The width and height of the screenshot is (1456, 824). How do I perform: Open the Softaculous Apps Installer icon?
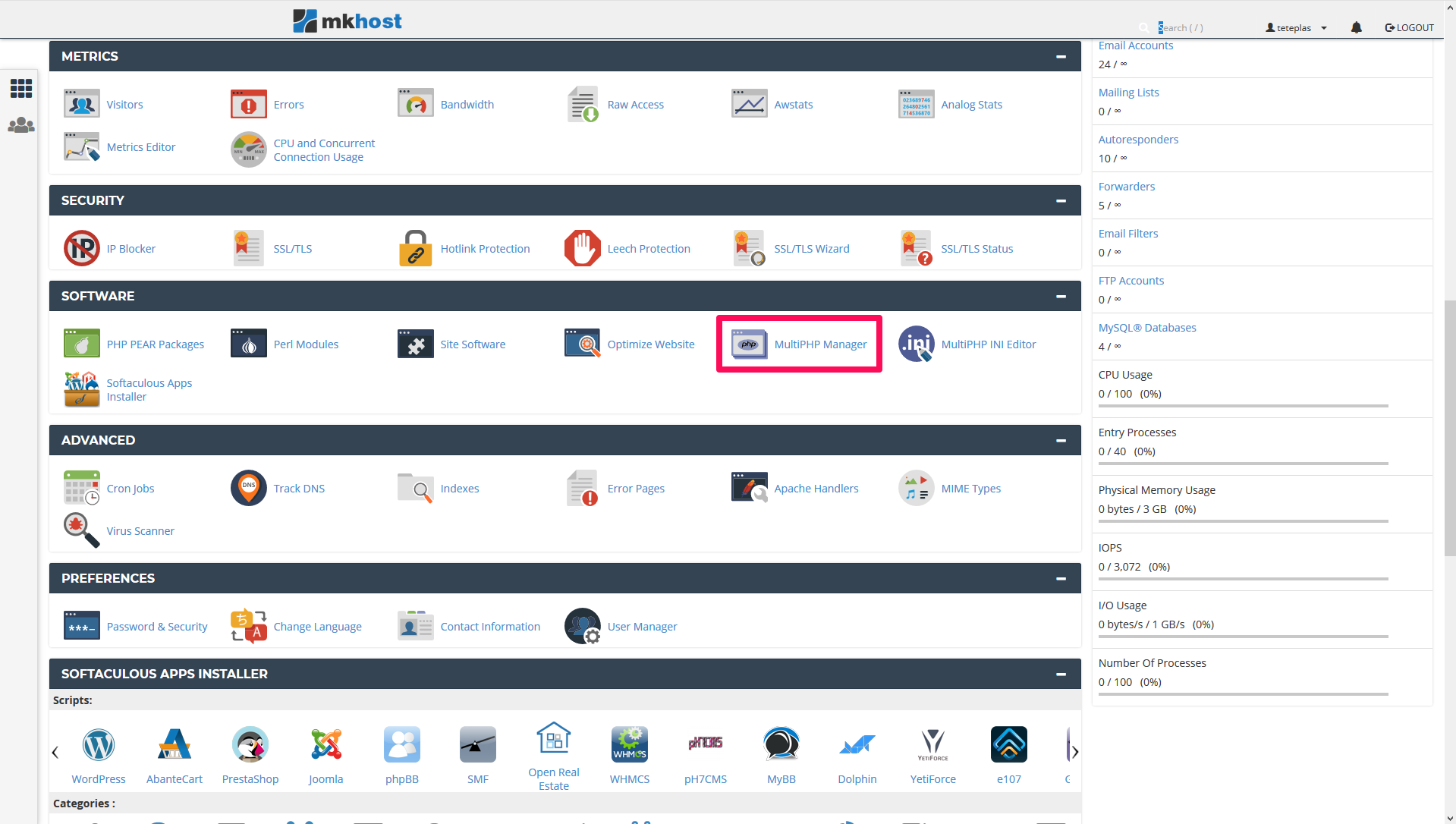(82, 389)
